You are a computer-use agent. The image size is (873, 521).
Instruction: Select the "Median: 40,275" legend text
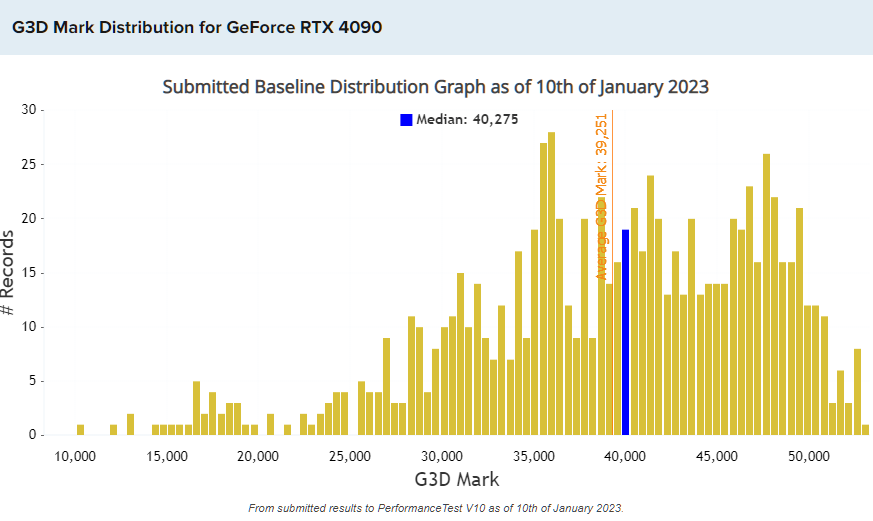pos(467,120)
